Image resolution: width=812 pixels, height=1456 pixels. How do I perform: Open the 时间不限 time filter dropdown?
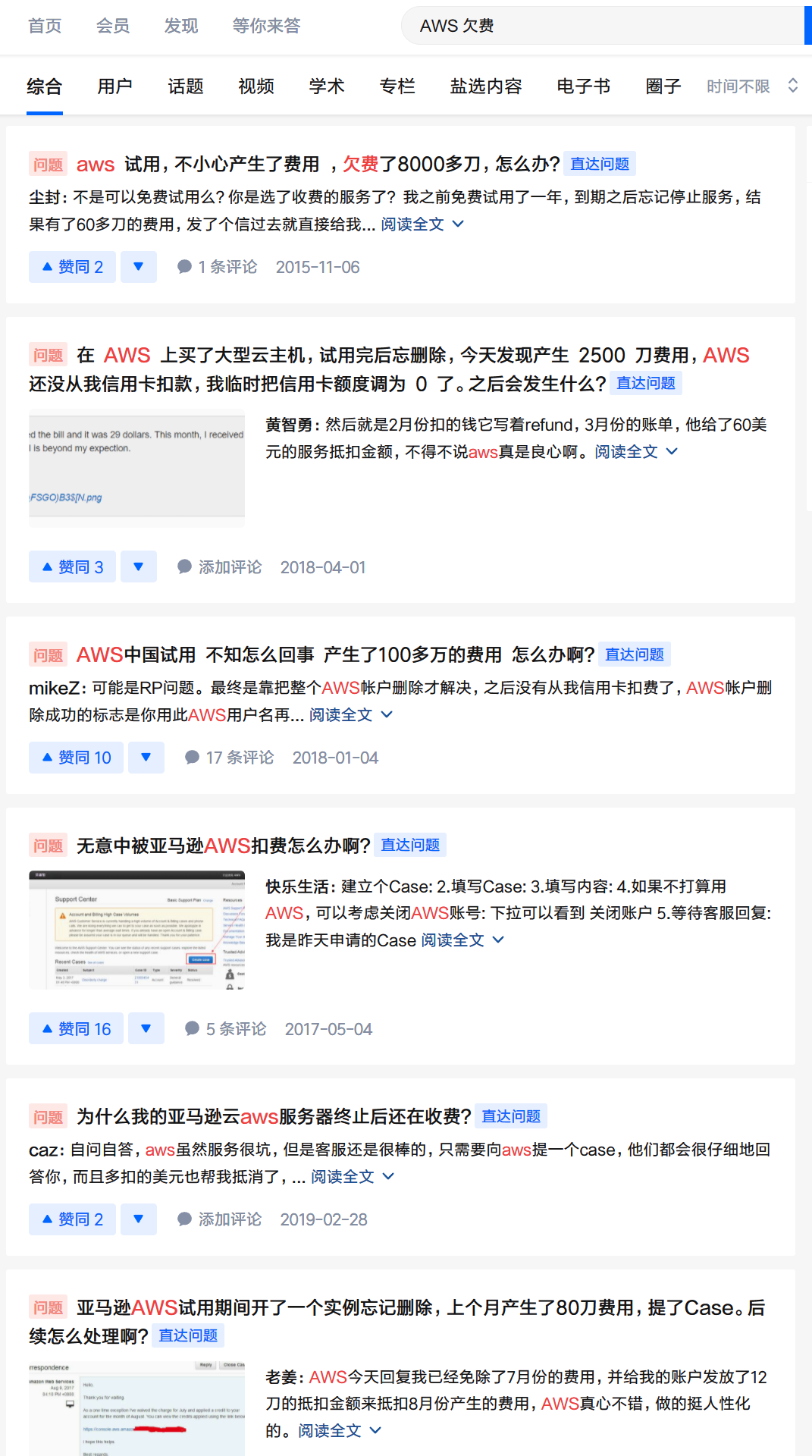click(x=752, y=86)
